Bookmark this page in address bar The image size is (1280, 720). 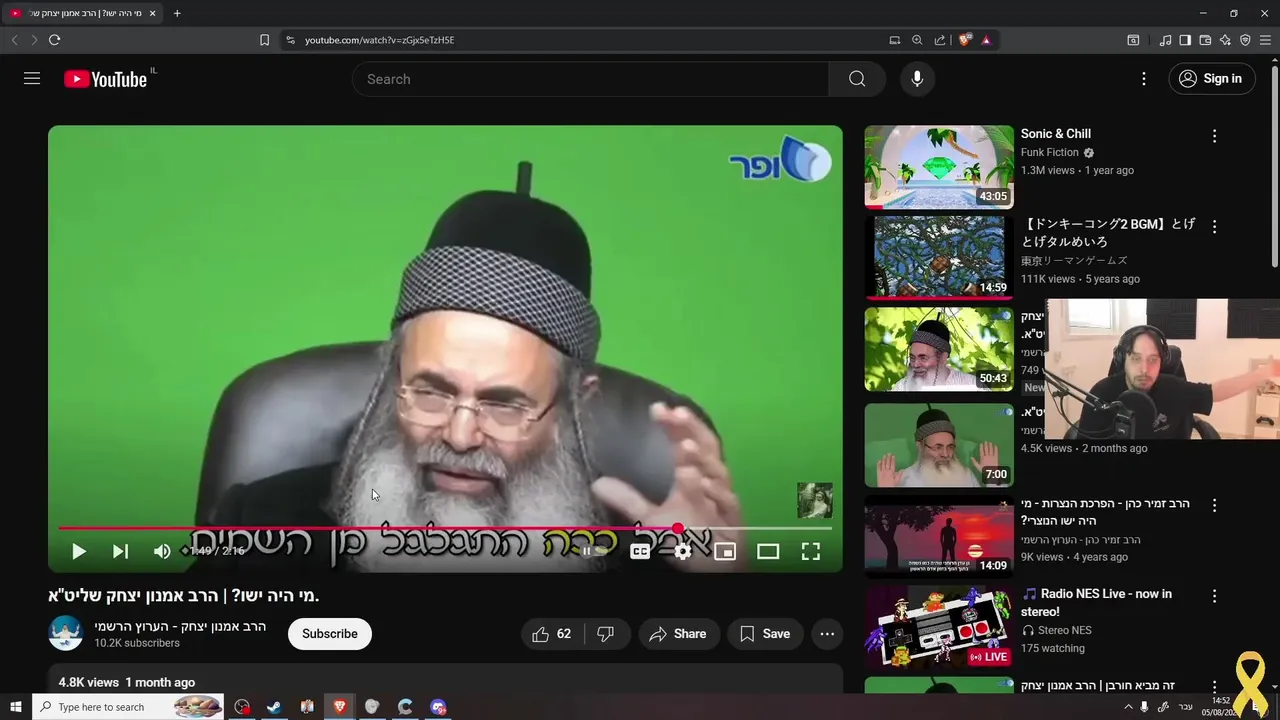coord(264,40)
